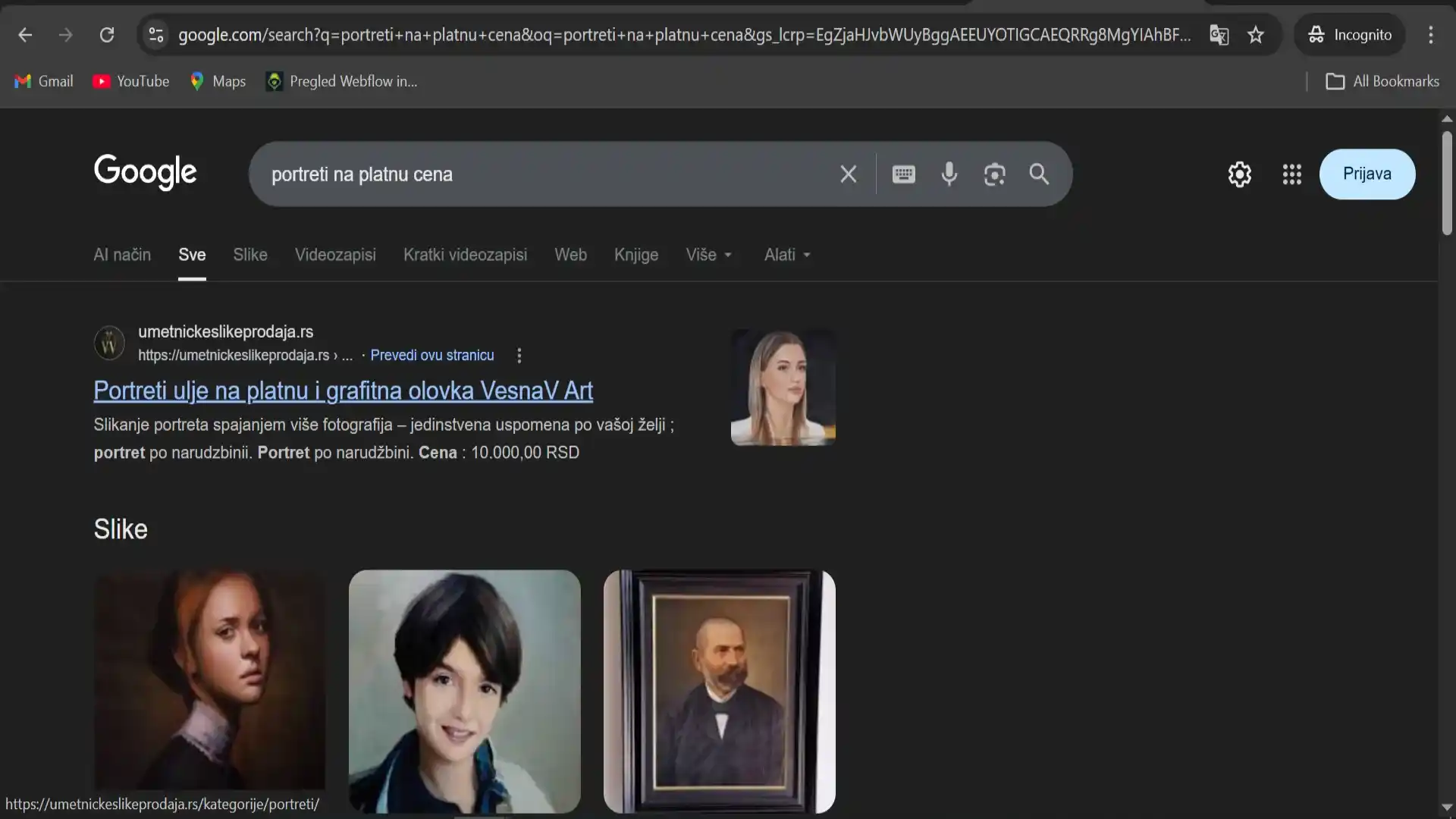Expand the Alati tools dropdown
Screen dimensions: 1456x819
point(787,255)
